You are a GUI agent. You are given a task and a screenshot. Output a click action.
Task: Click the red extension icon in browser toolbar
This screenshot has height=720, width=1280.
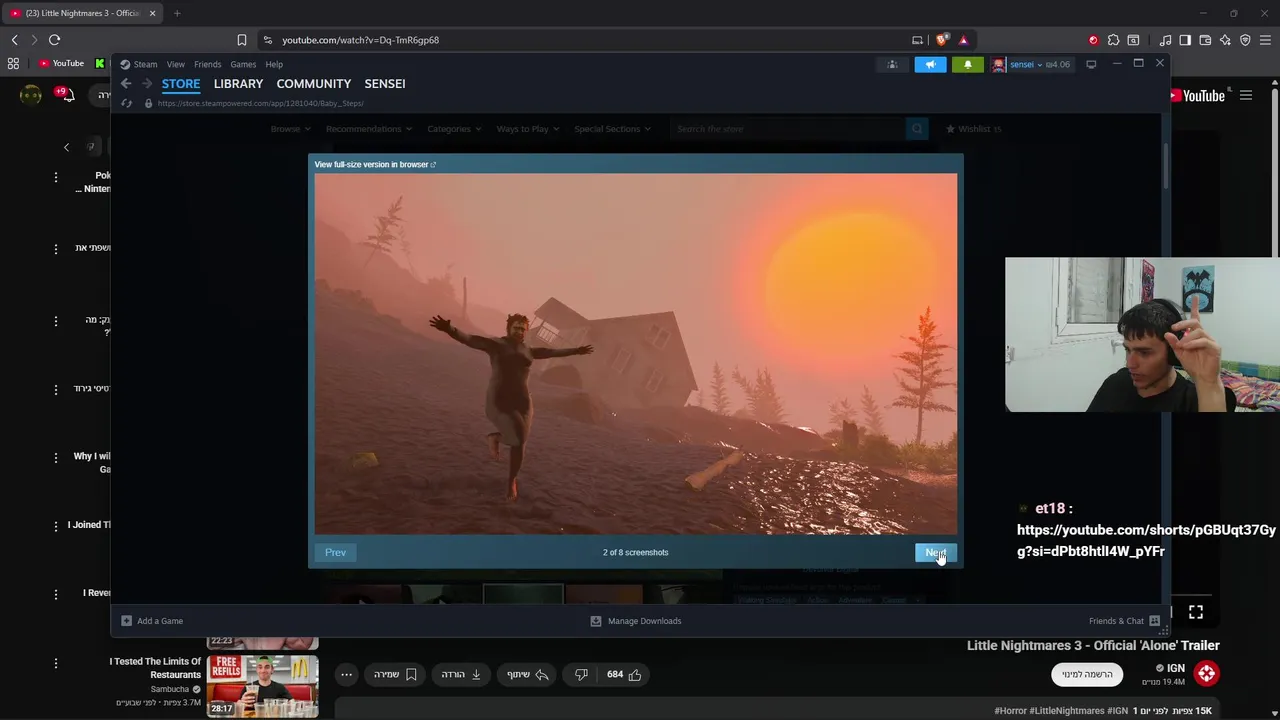[1093, 40]
